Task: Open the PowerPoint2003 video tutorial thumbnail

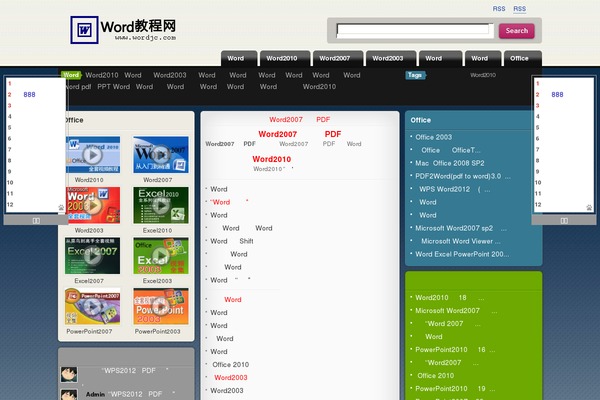Action: coord(161,306)
